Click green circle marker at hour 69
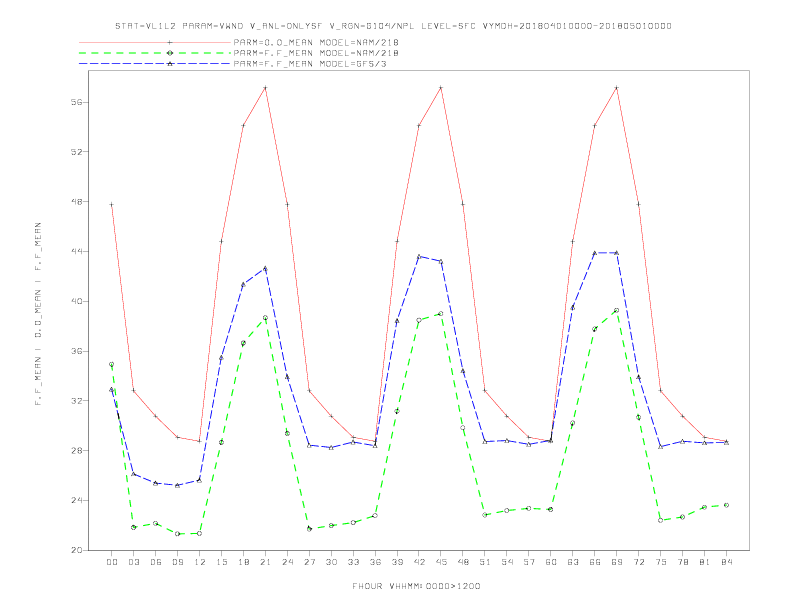The width and height of the screenshot is (792, 612). tap(617, 311)
